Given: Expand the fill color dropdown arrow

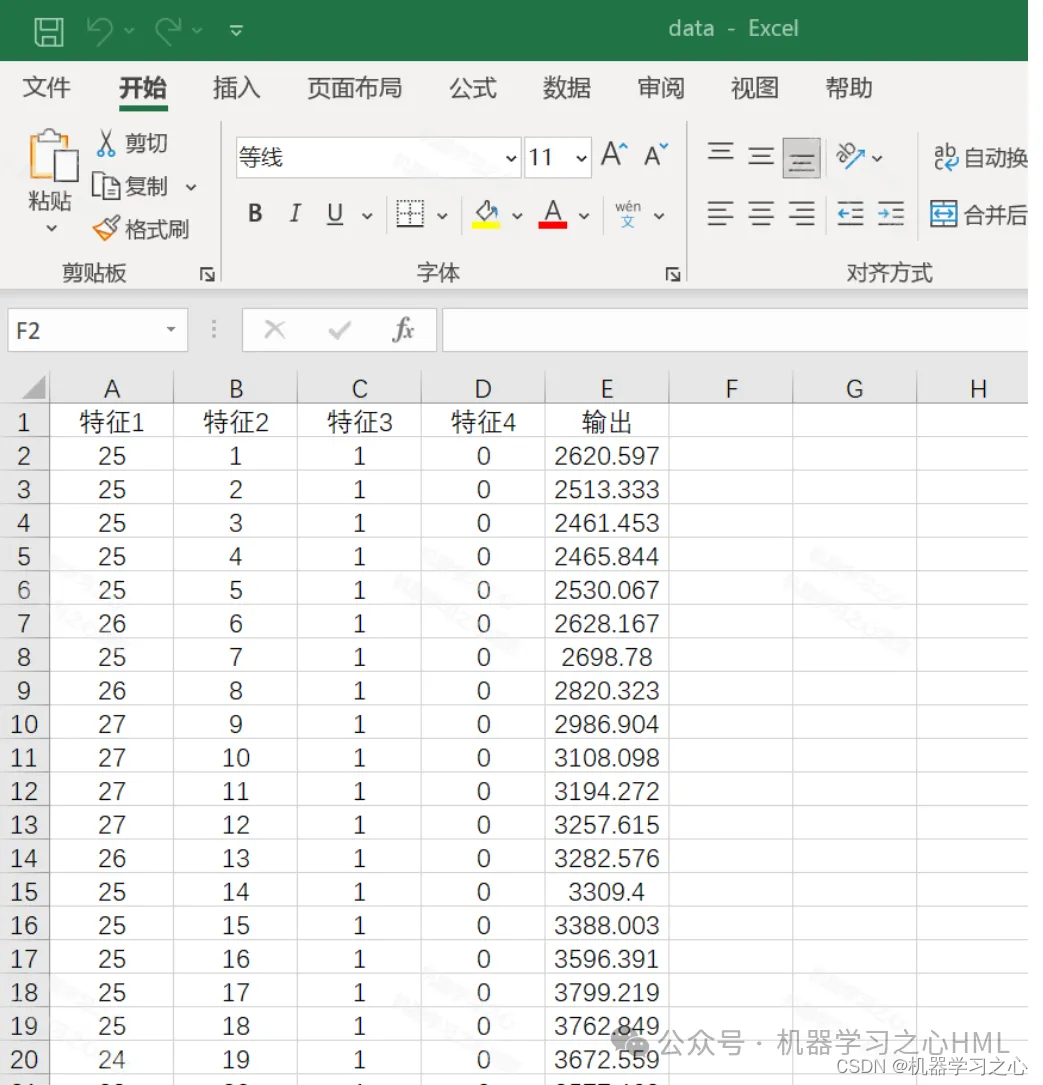Looking at the screenshot, I should click(x=517, y=216).
